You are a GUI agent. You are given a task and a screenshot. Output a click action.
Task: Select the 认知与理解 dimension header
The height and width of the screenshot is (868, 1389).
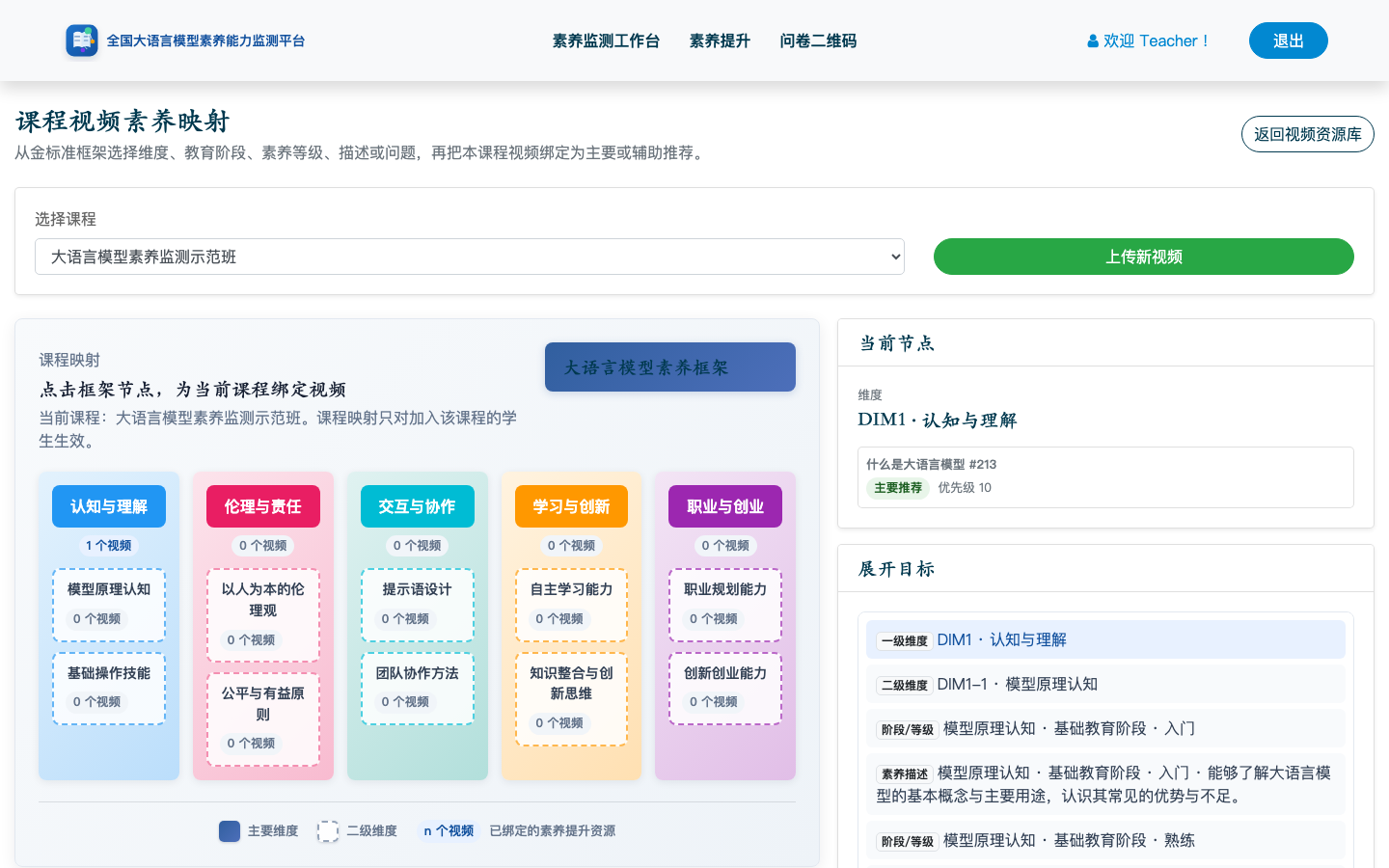pyautogui.click(x=109, y=506)
